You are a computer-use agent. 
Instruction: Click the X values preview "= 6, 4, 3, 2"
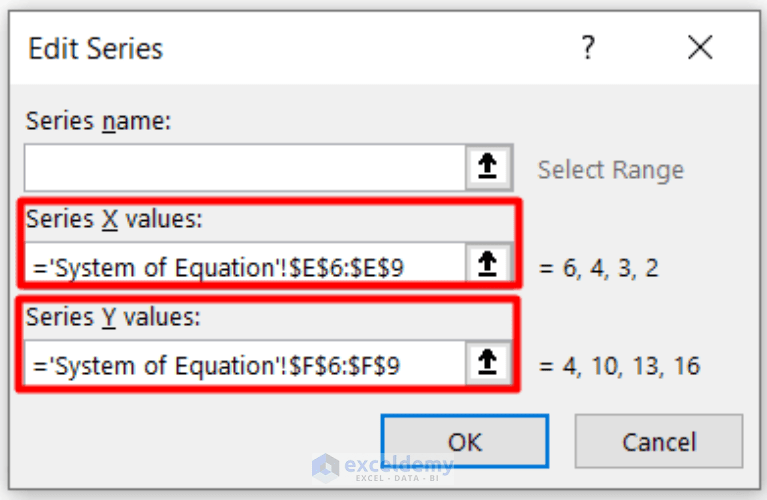point(599,267)
